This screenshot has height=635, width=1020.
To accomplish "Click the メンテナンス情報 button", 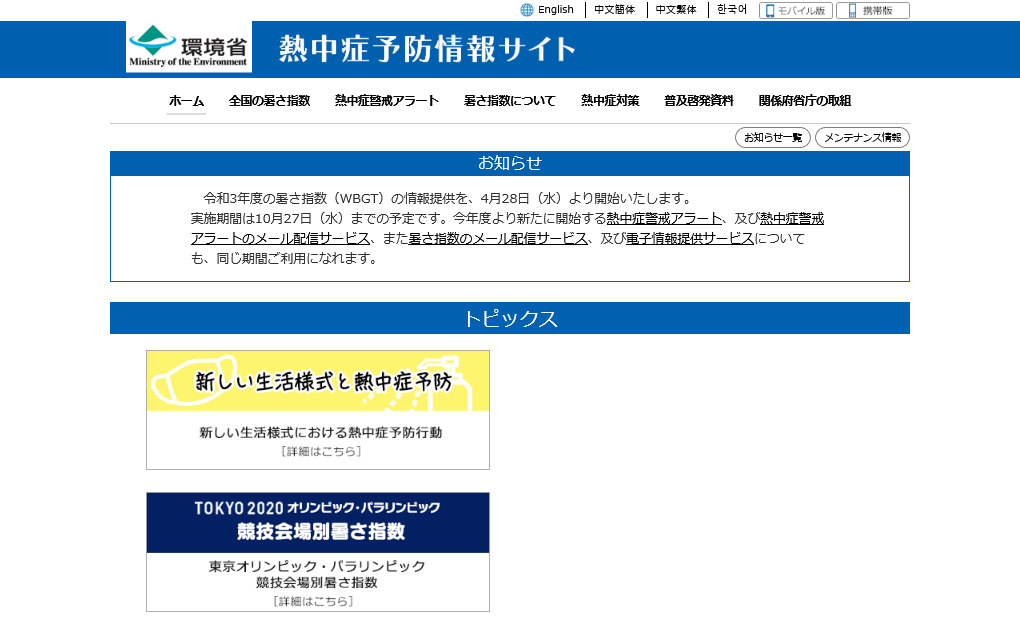I will [862, 138].
